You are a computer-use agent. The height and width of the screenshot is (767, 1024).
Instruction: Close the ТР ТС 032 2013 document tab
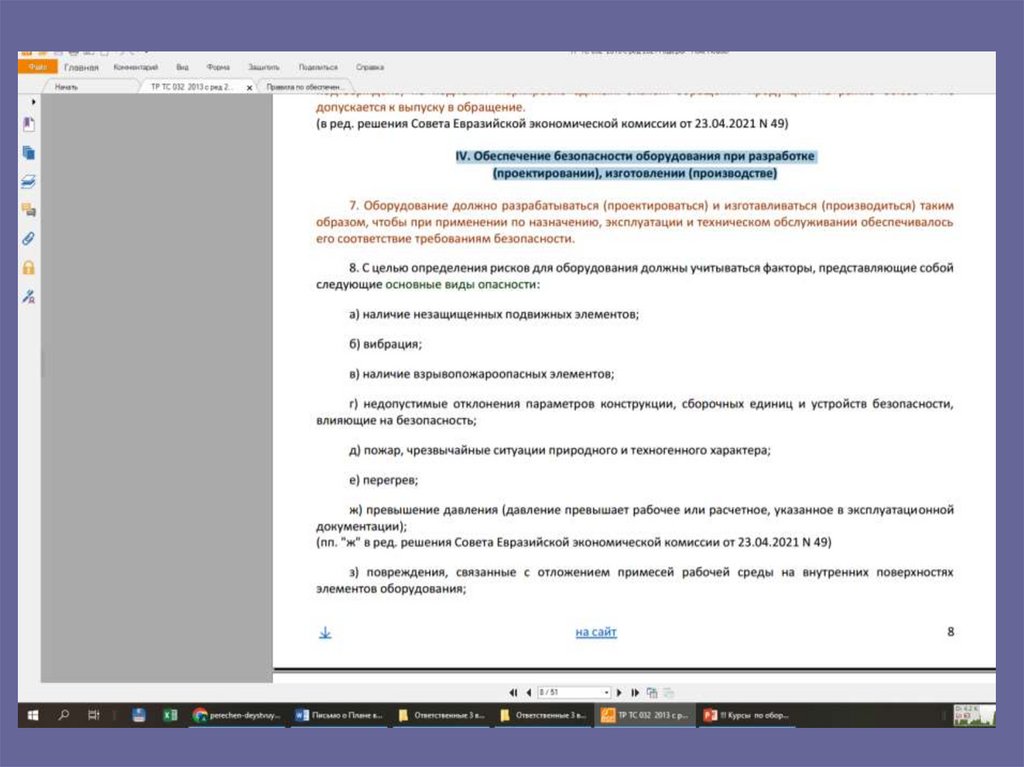(x=249, y=88)
